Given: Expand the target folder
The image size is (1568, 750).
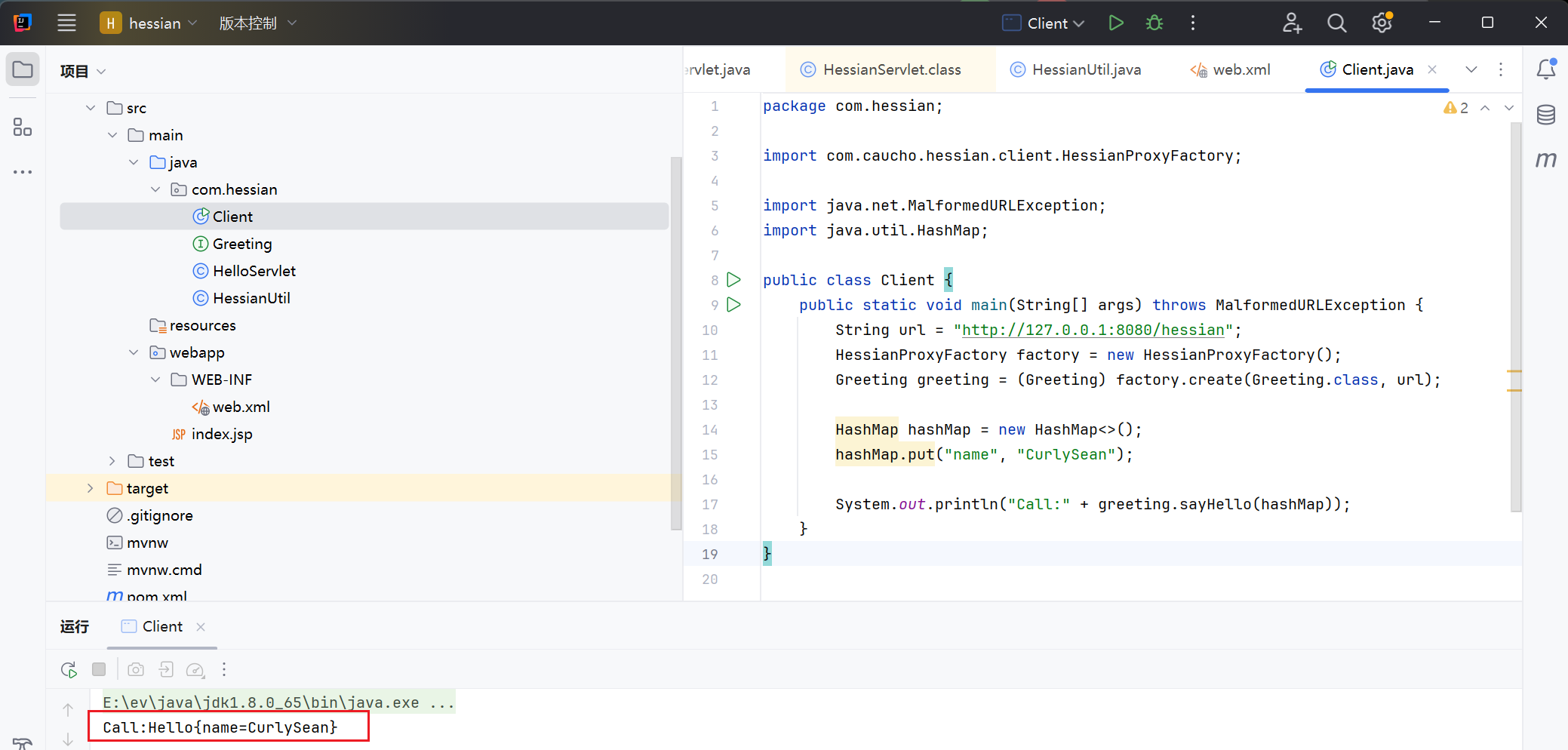Looking at the screenshot, I should (x=91, y=488).
